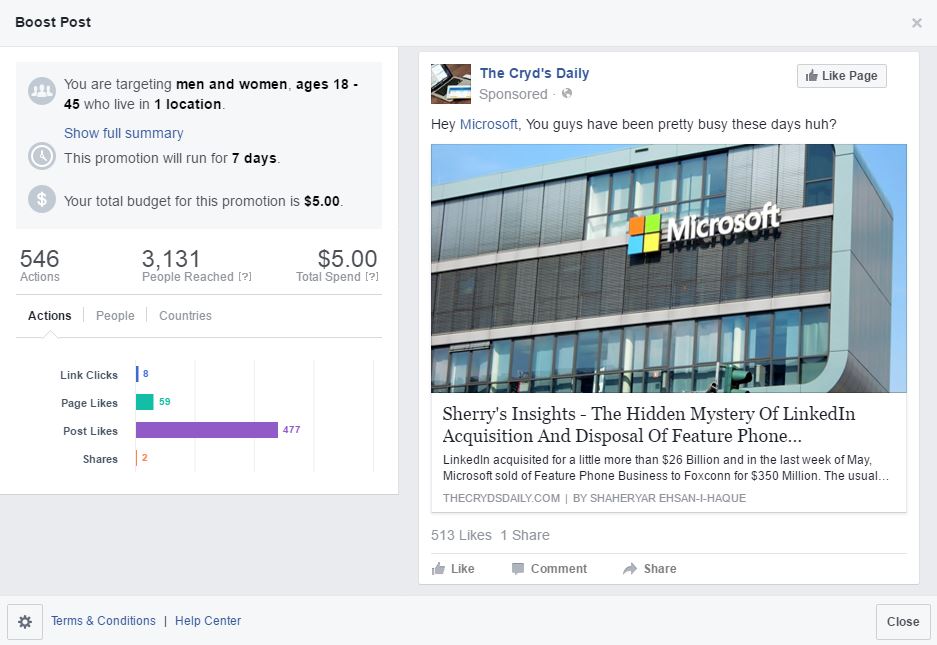
Task: Click the Microsoft building post image
Action: [x=669, y=268]
